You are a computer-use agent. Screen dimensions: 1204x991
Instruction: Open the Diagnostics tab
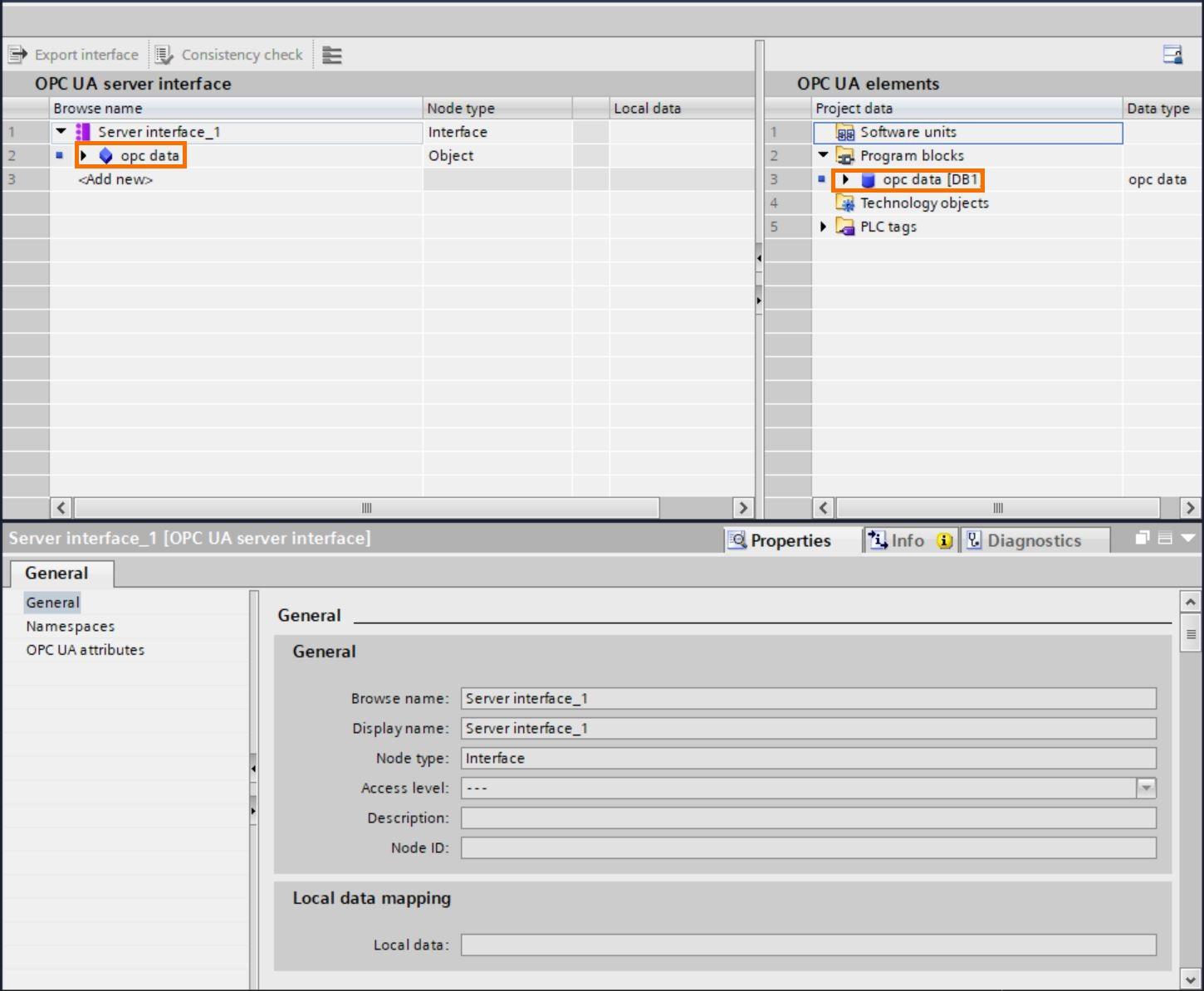click(1035, 540)
